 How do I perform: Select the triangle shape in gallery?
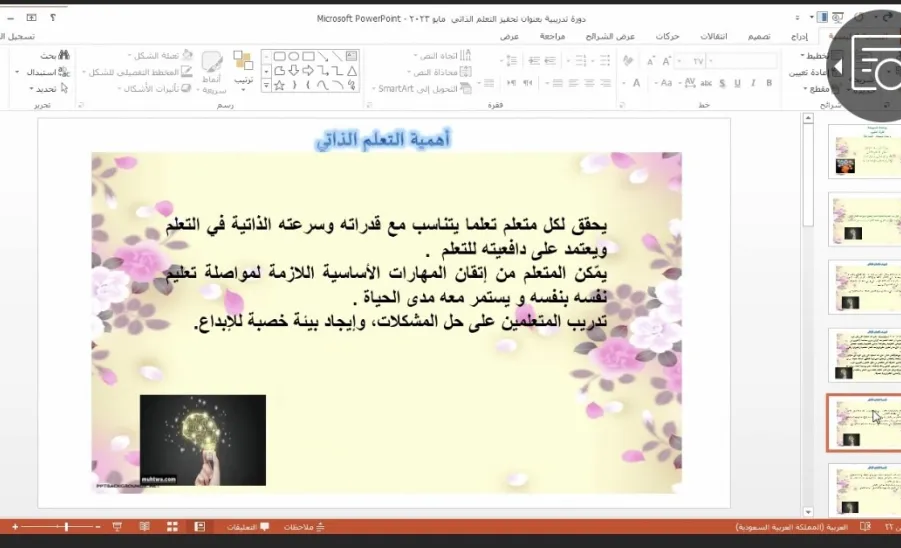pos(351,71)
